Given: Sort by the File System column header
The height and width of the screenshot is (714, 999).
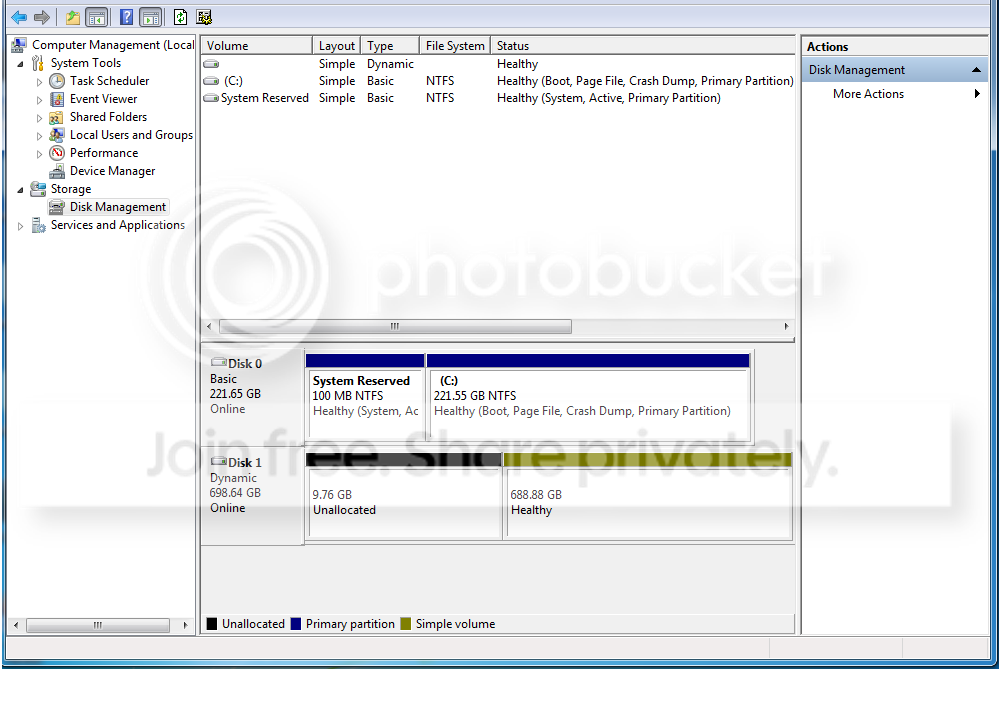Looking at the screenshot, I should click(x=455, y=46).
